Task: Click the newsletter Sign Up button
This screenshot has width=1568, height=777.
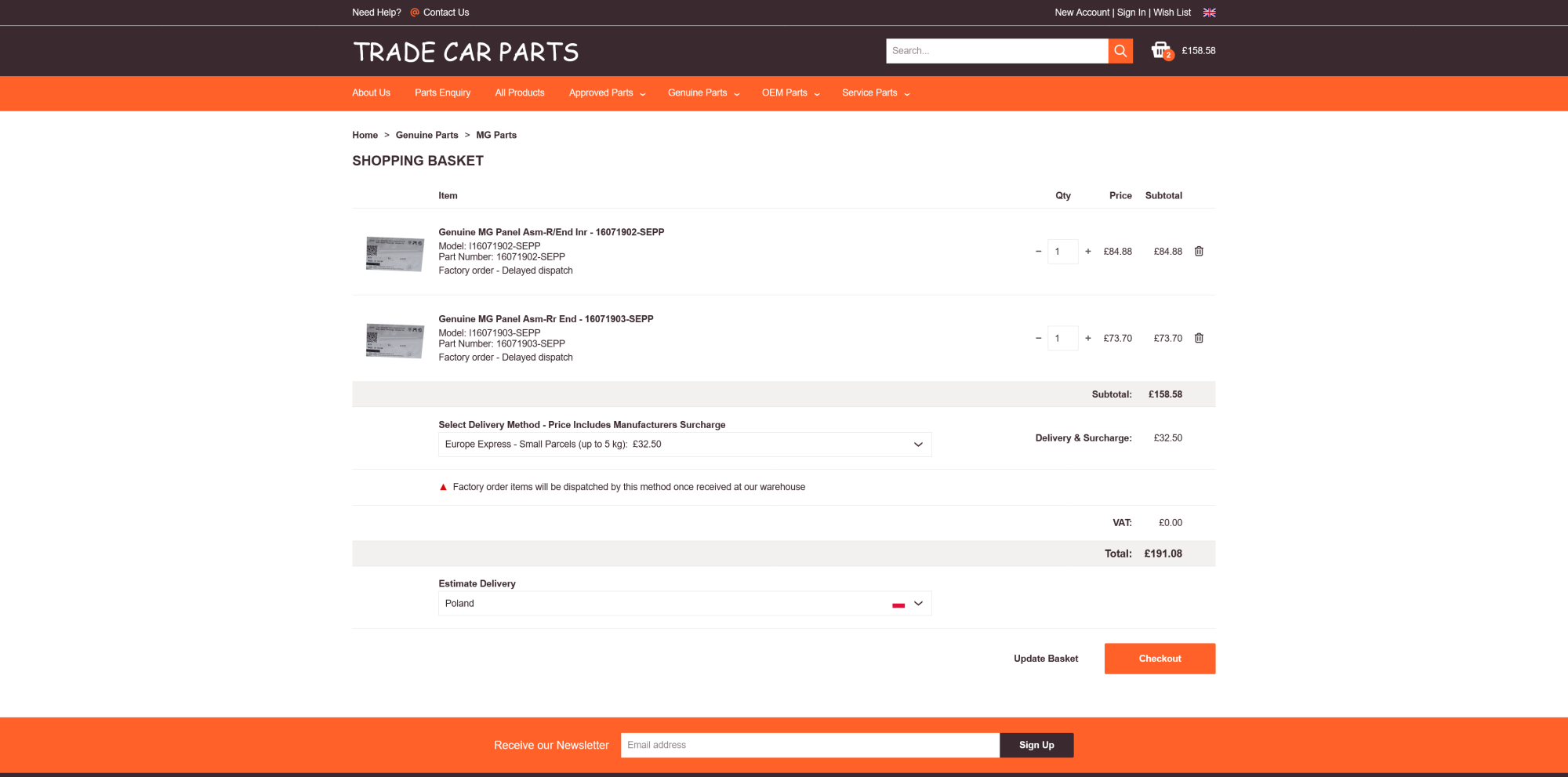Action: pos(1036,746)
